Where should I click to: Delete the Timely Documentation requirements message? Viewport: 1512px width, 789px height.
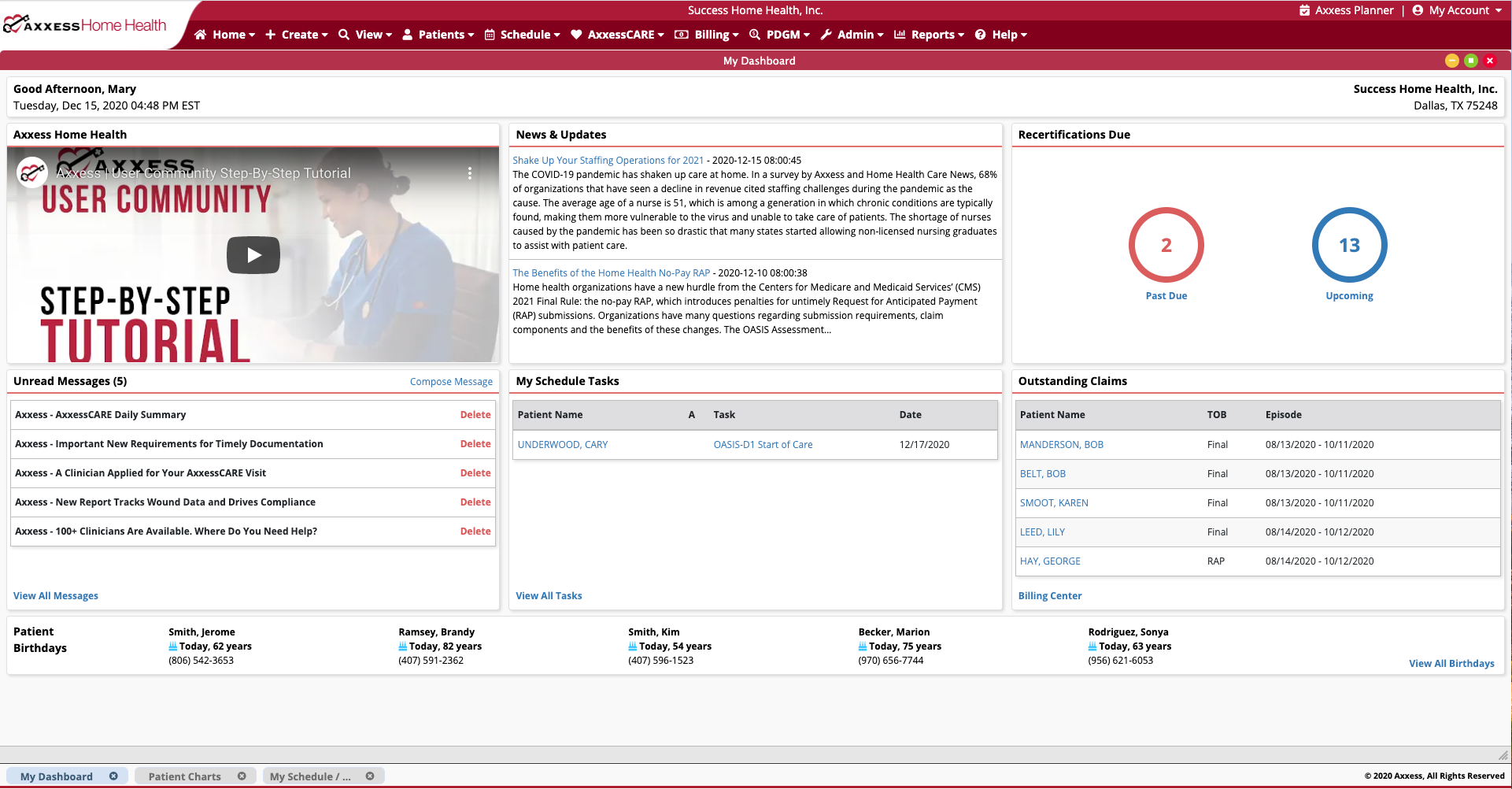point(475,444)
